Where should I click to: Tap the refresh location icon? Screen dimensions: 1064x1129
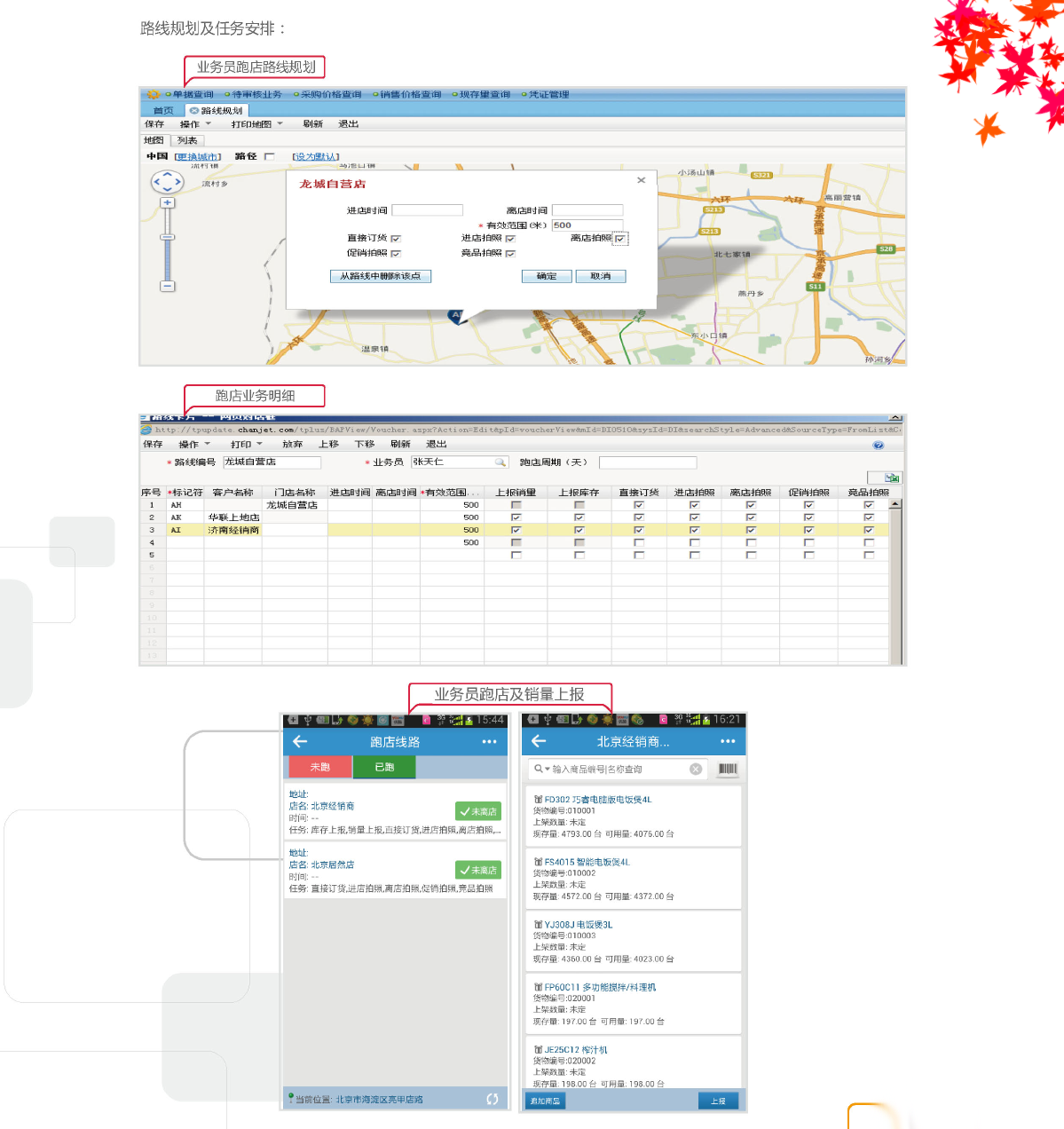pyautogui.click(x=493, y=1099)
